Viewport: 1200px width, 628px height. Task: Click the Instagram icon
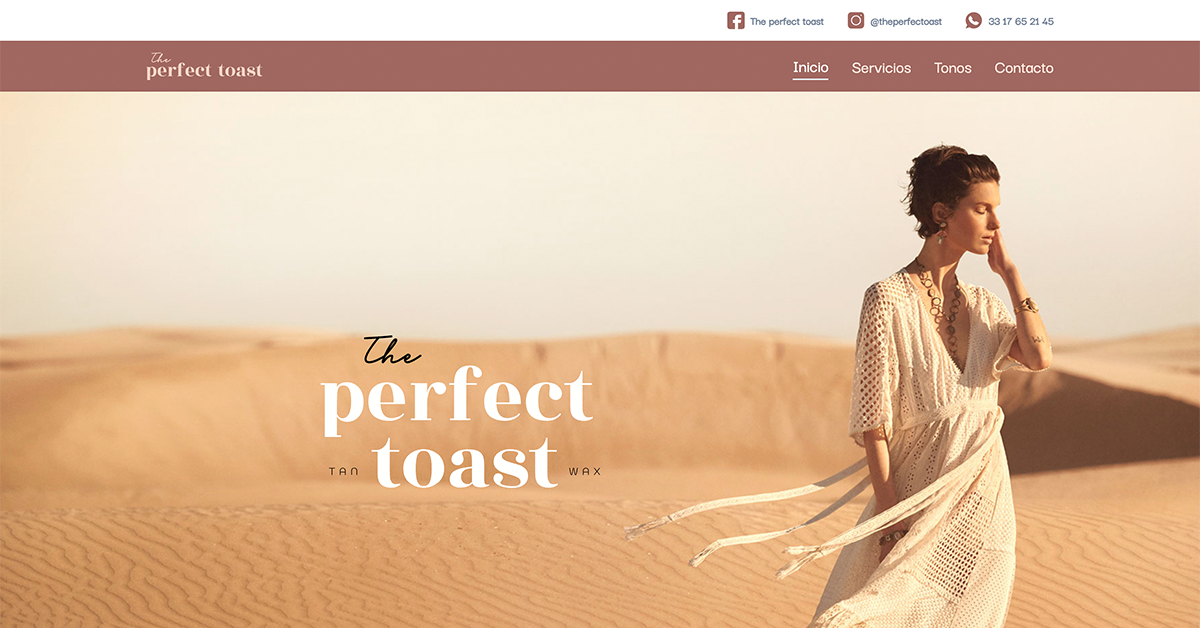point(856,20)
